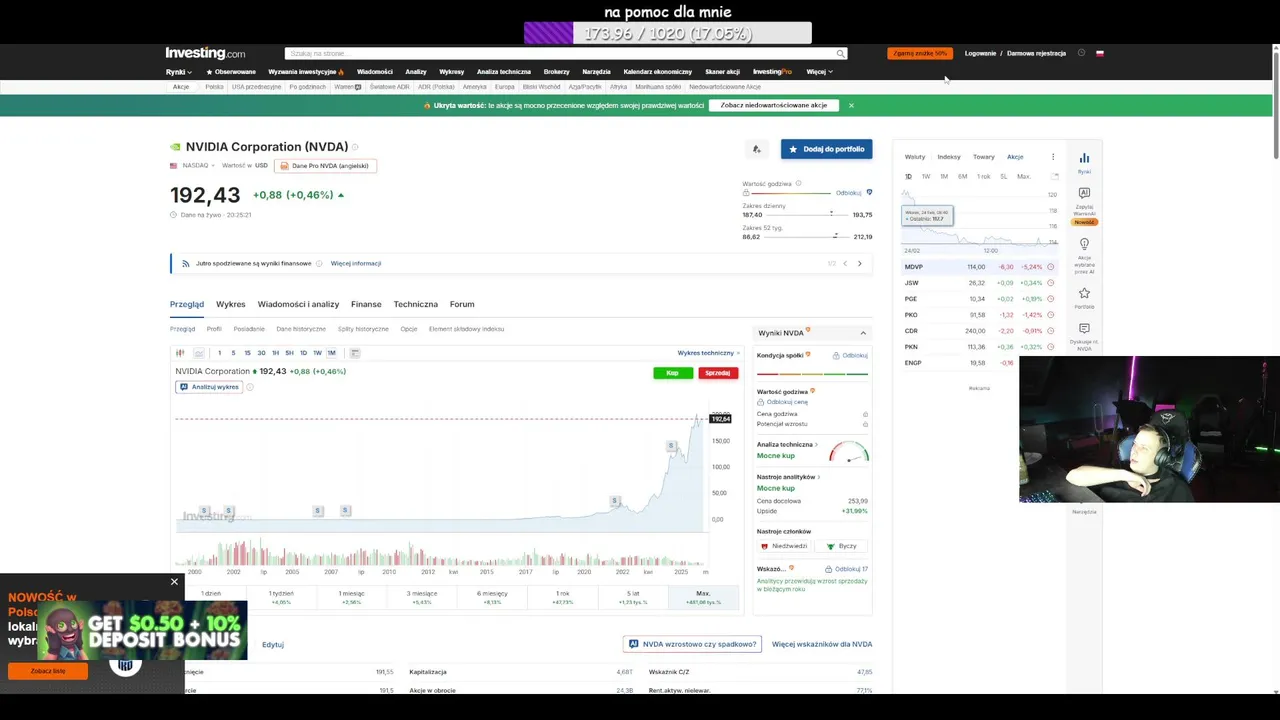
Task: Switch to the Techniczna tab
Action: [416, 304]
